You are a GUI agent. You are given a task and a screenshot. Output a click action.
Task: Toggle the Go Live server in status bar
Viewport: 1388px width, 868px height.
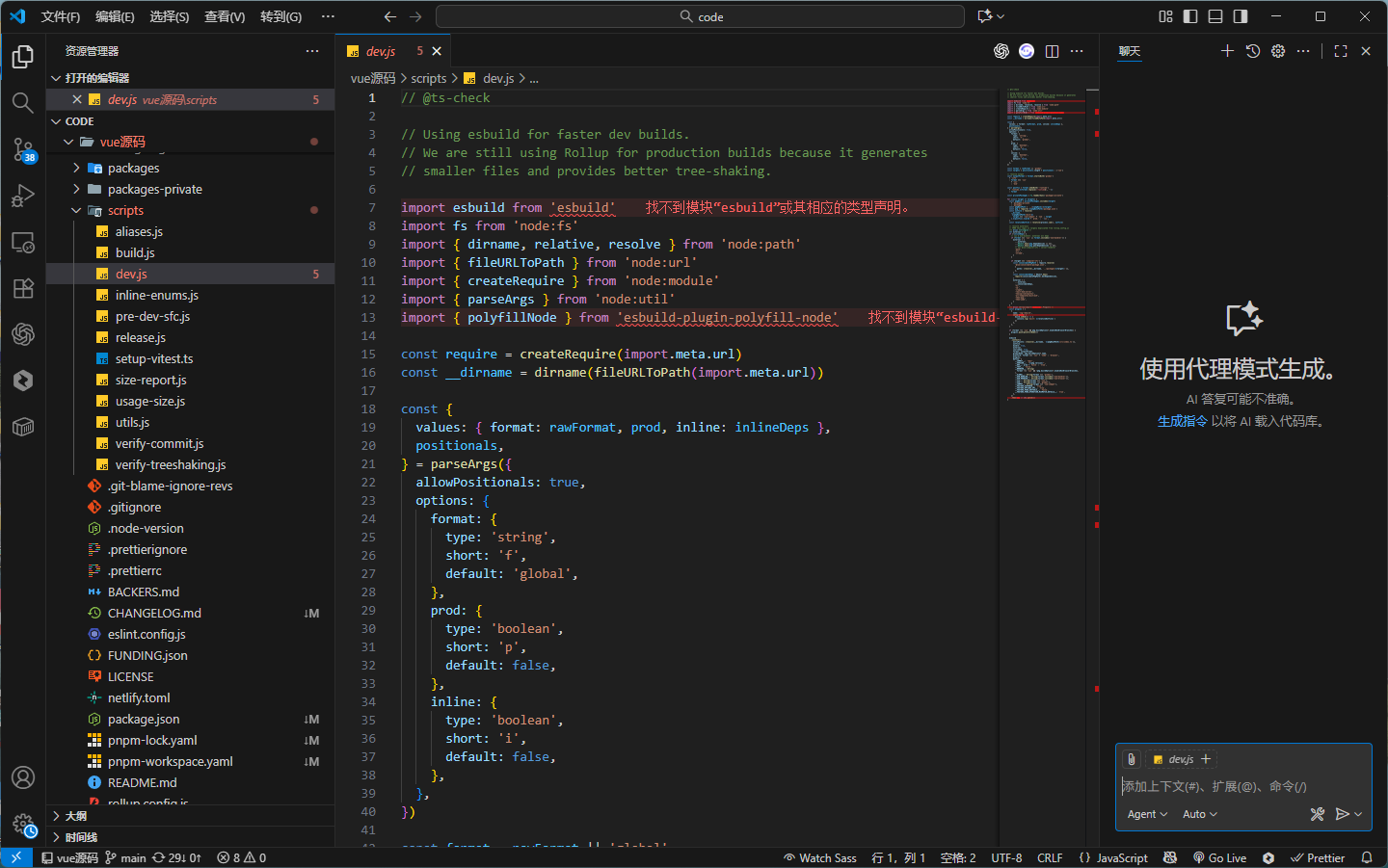(1219, 857)
